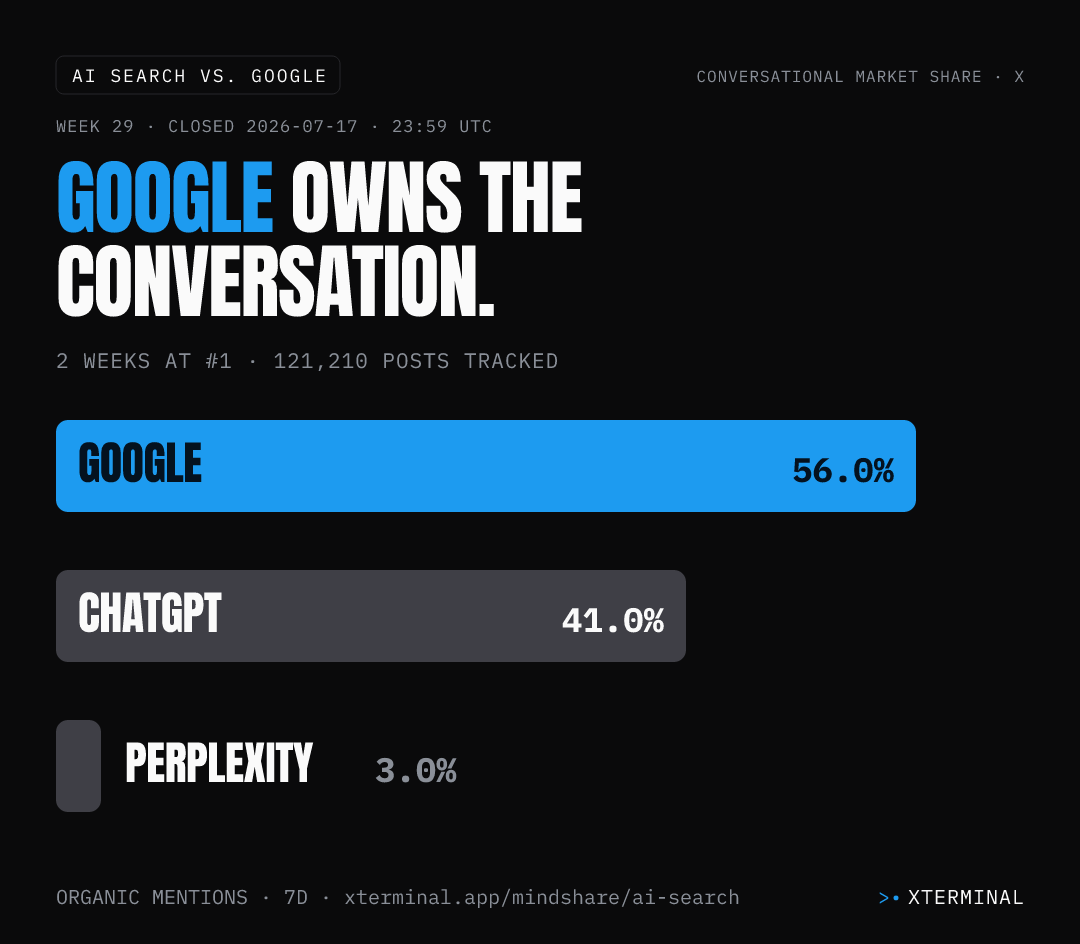The image size is (1080, 944).
Task: Select the ChatGPT 41.0% bar
Action: click(371, 616)
